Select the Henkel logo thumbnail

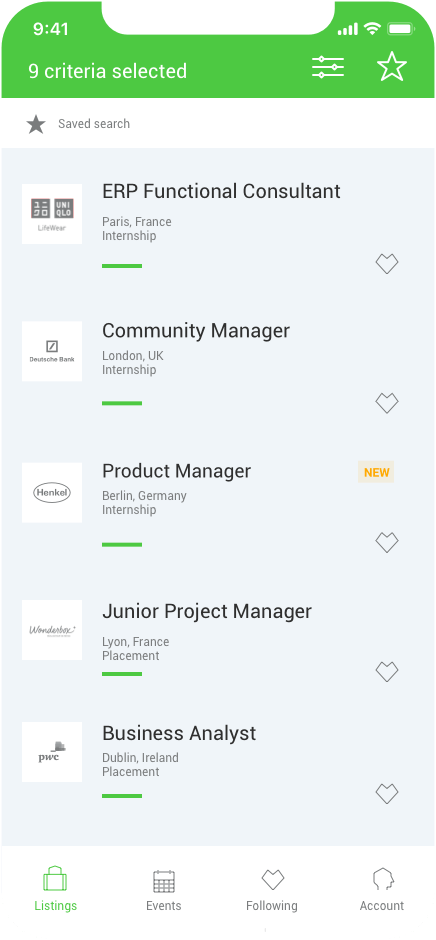tap(52, 493)
